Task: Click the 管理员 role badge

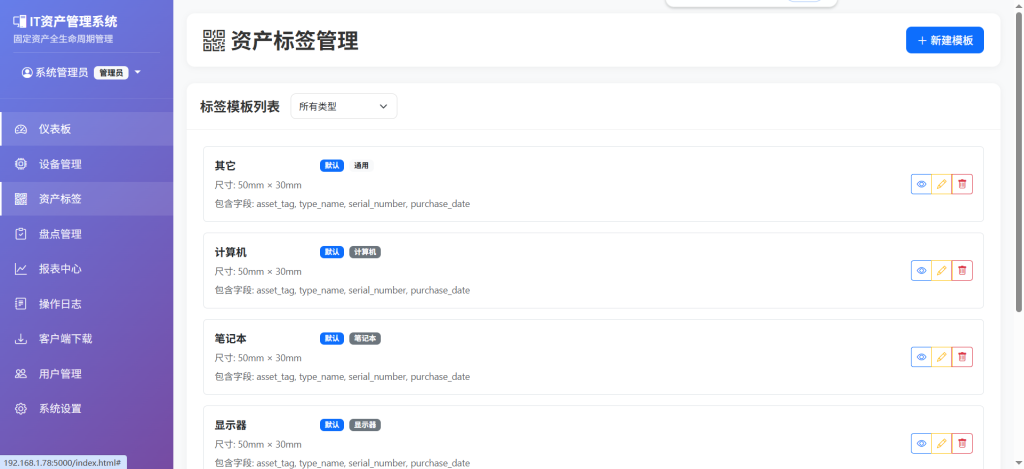Action: pos(111,73)
